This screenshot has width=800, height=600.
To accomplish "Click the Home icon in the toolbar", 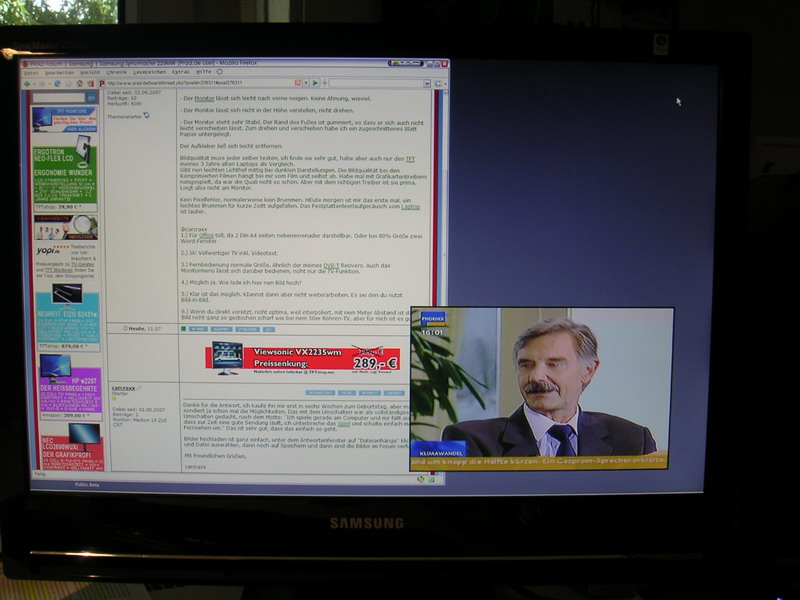I will [x=82, y=83].
